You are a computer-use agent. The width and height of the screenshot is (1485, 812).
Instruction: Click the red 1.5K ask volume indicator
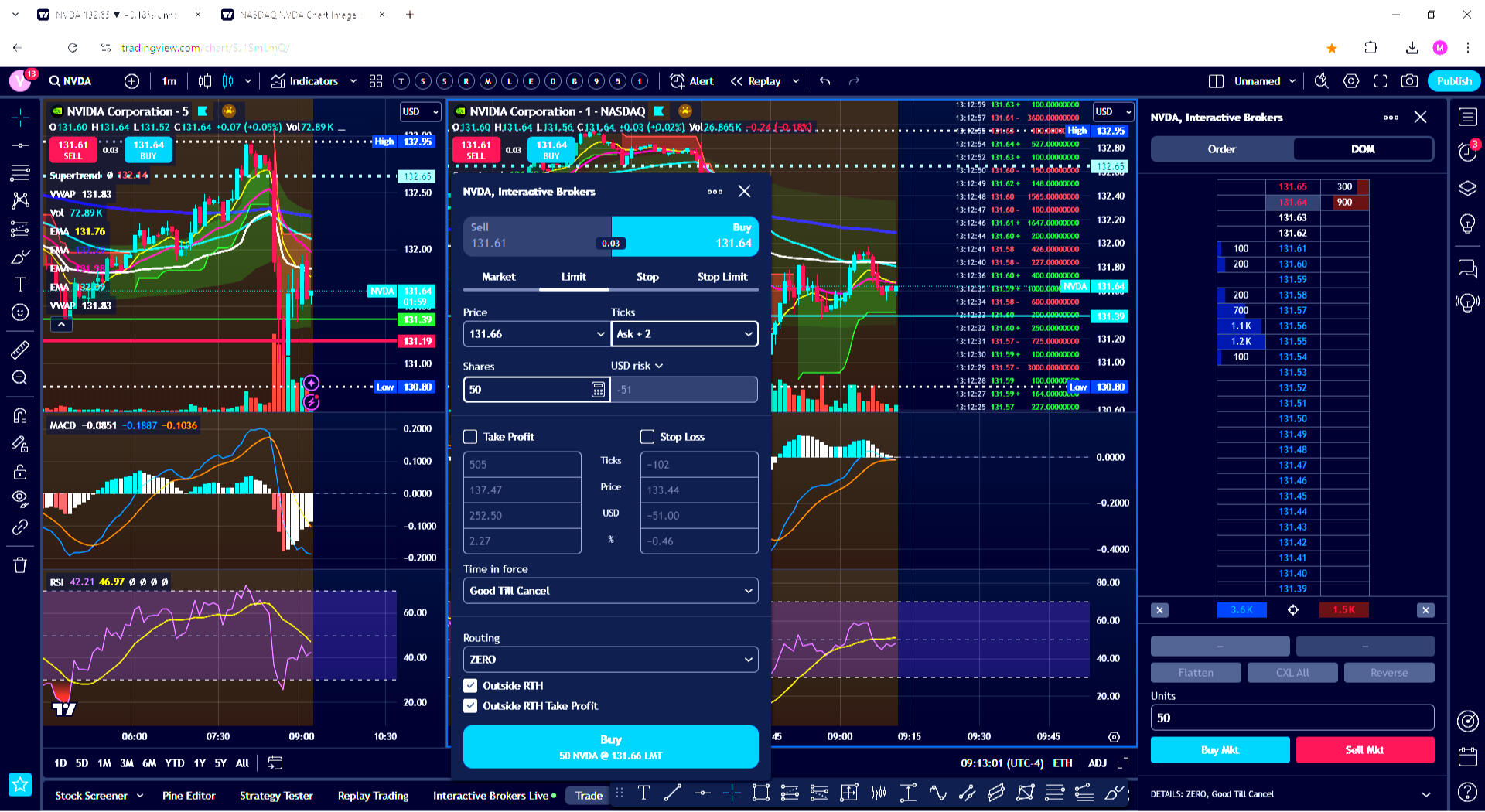1343,610
